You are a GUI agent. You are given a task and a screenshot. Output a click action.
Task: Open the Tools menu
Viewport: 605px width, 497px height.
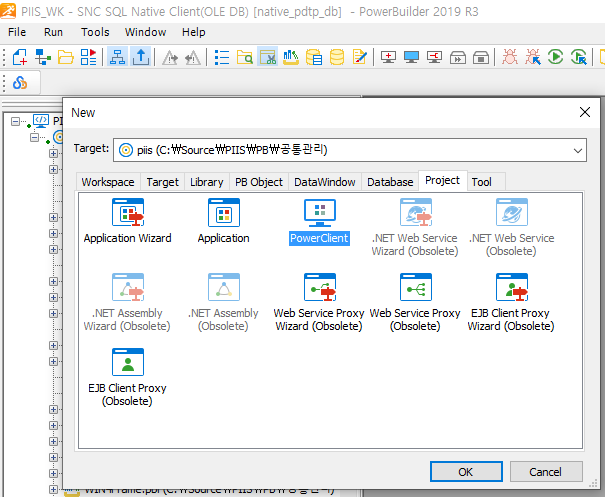[95, 32]
